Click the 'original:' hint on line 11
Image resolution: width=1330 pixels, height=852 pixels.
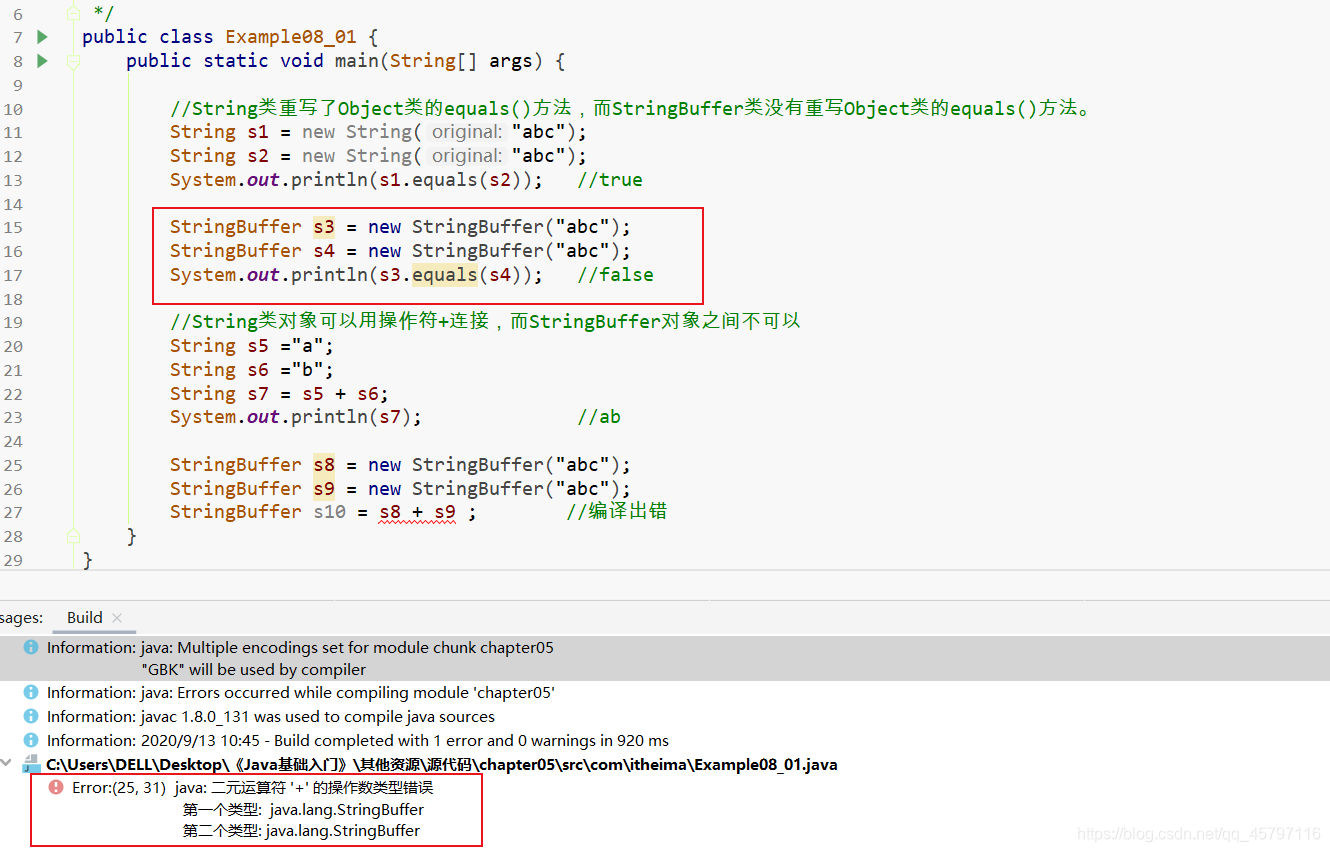click(467, 132)
